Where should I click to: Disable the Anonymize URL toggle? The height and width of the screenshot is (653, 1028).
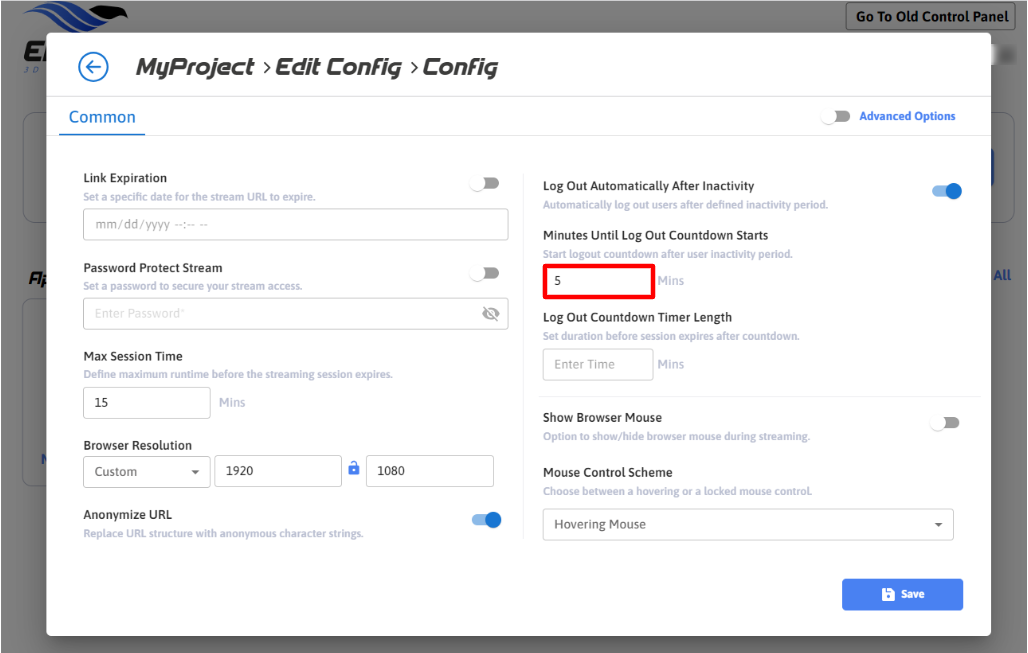tap(486, 519)
